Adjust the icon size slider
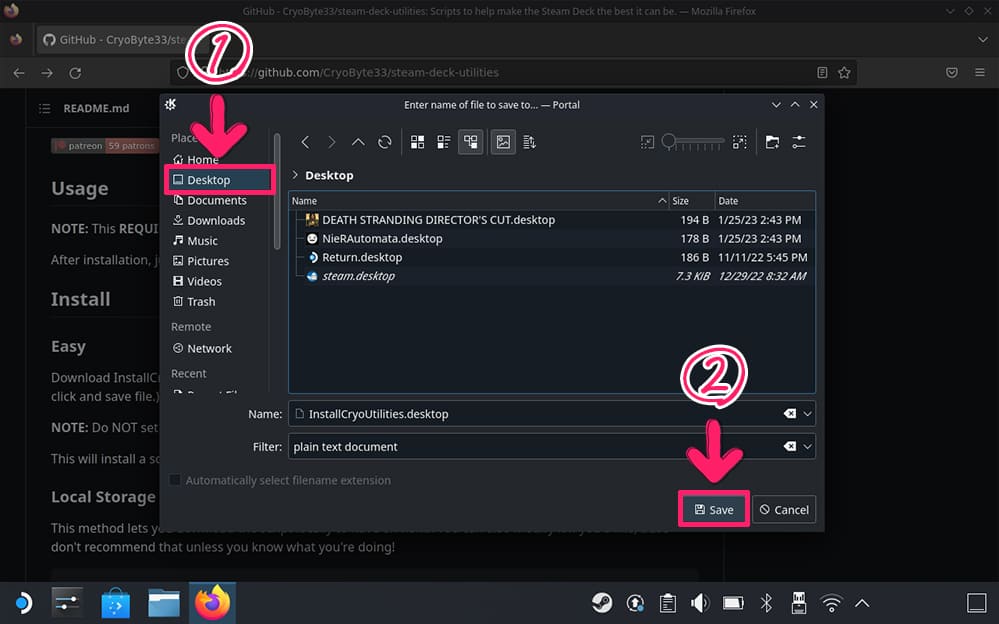 [x=693, y=141]
